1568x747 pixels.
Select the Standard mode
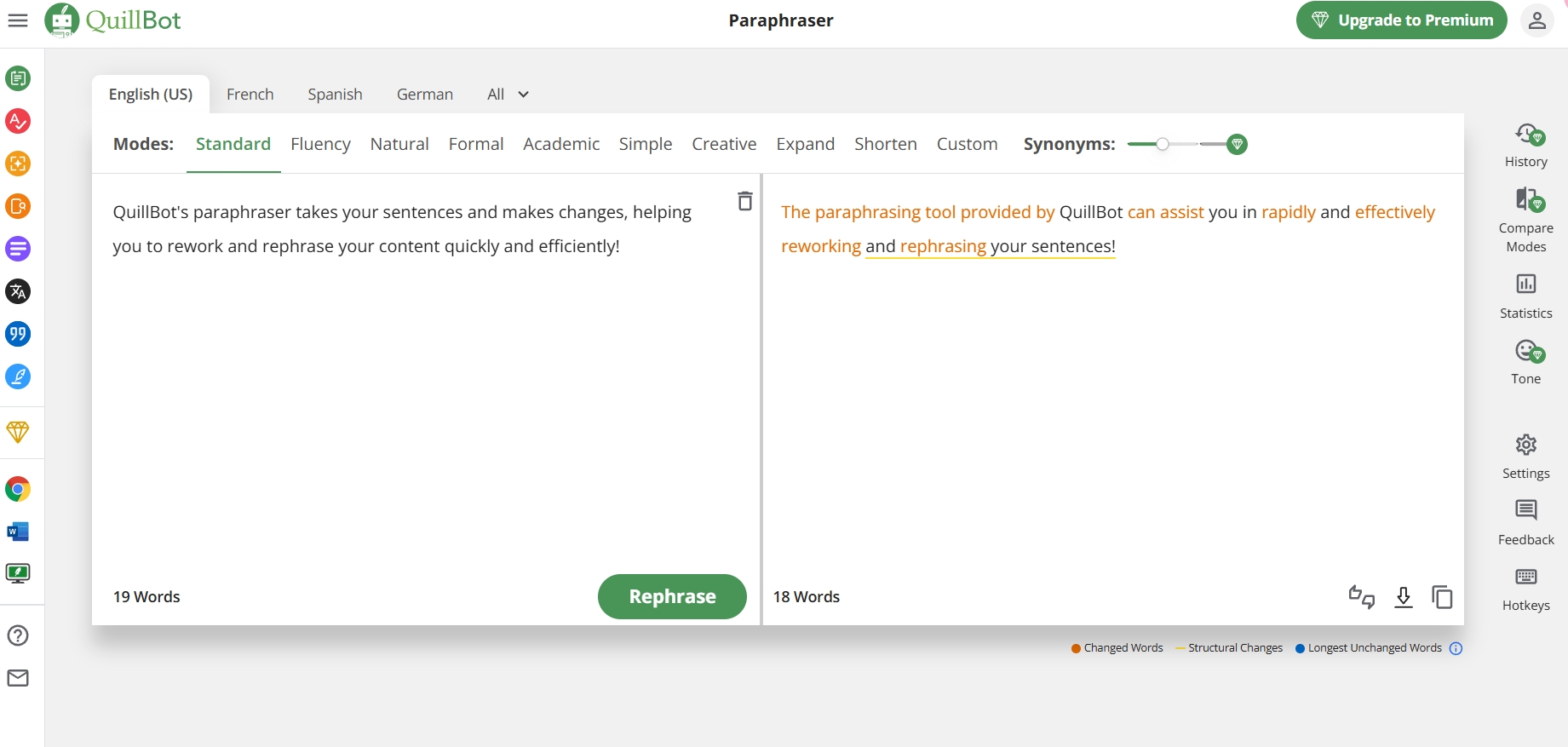pos(233,144)
